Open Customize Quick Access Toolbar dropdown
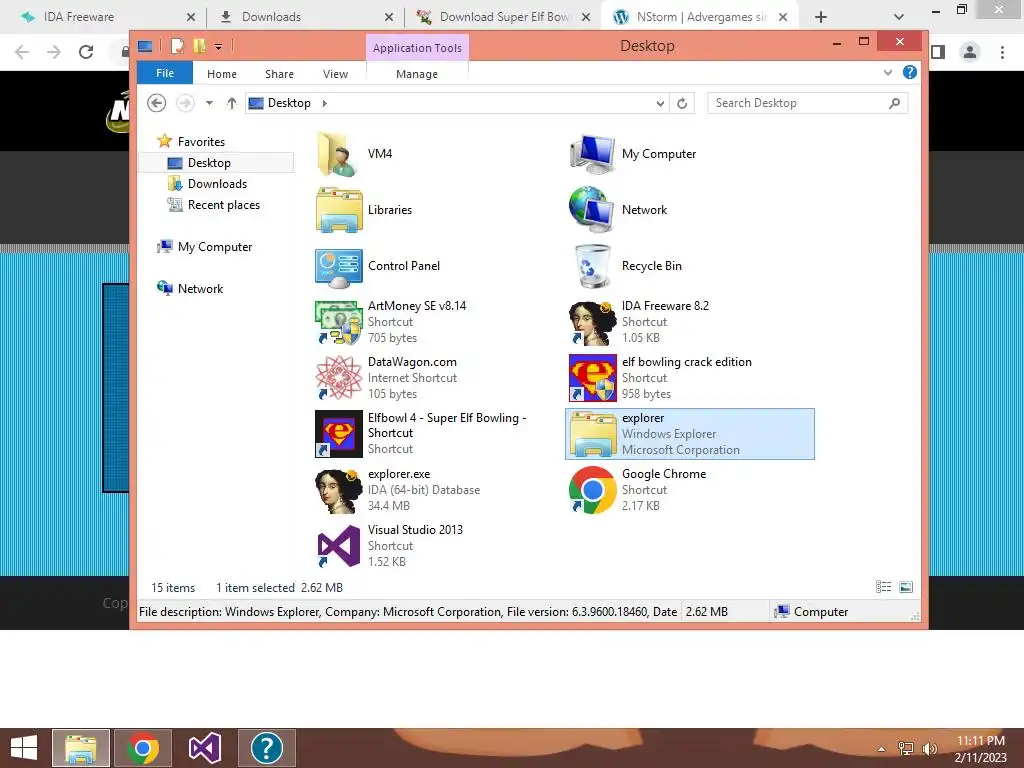This screenshot has height=768, width=1024. (x=219, y=47)
